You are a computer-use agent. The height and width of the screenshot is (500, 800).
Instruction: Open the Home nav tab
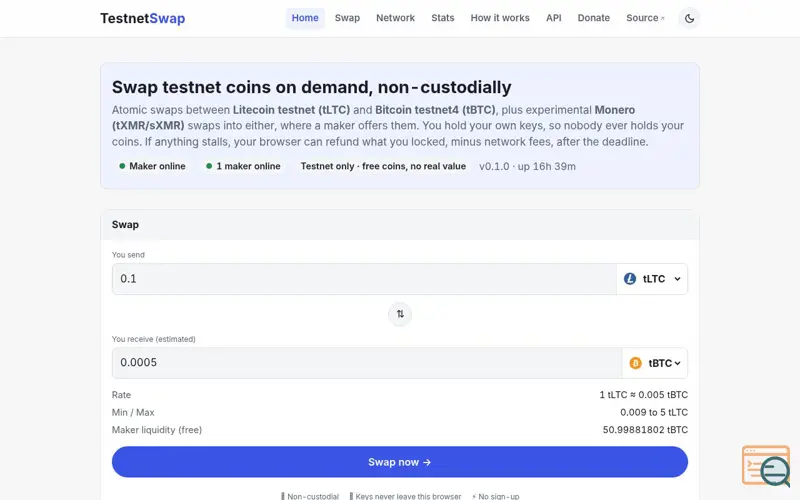[x=305, y=18]
